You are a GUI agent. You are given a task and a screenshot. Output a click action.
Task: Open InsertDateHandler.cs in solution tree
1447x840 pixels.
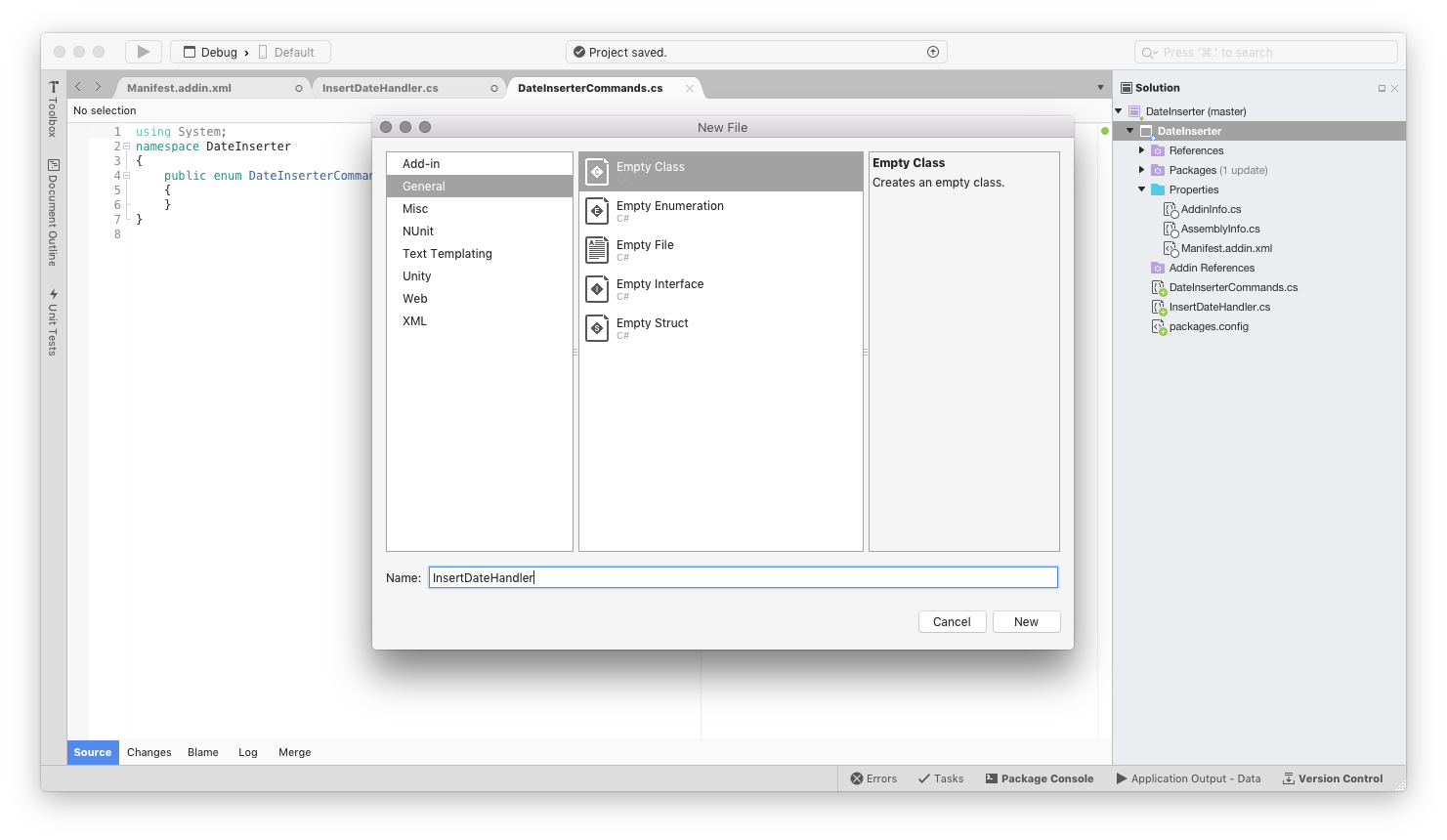point(1219,307)
